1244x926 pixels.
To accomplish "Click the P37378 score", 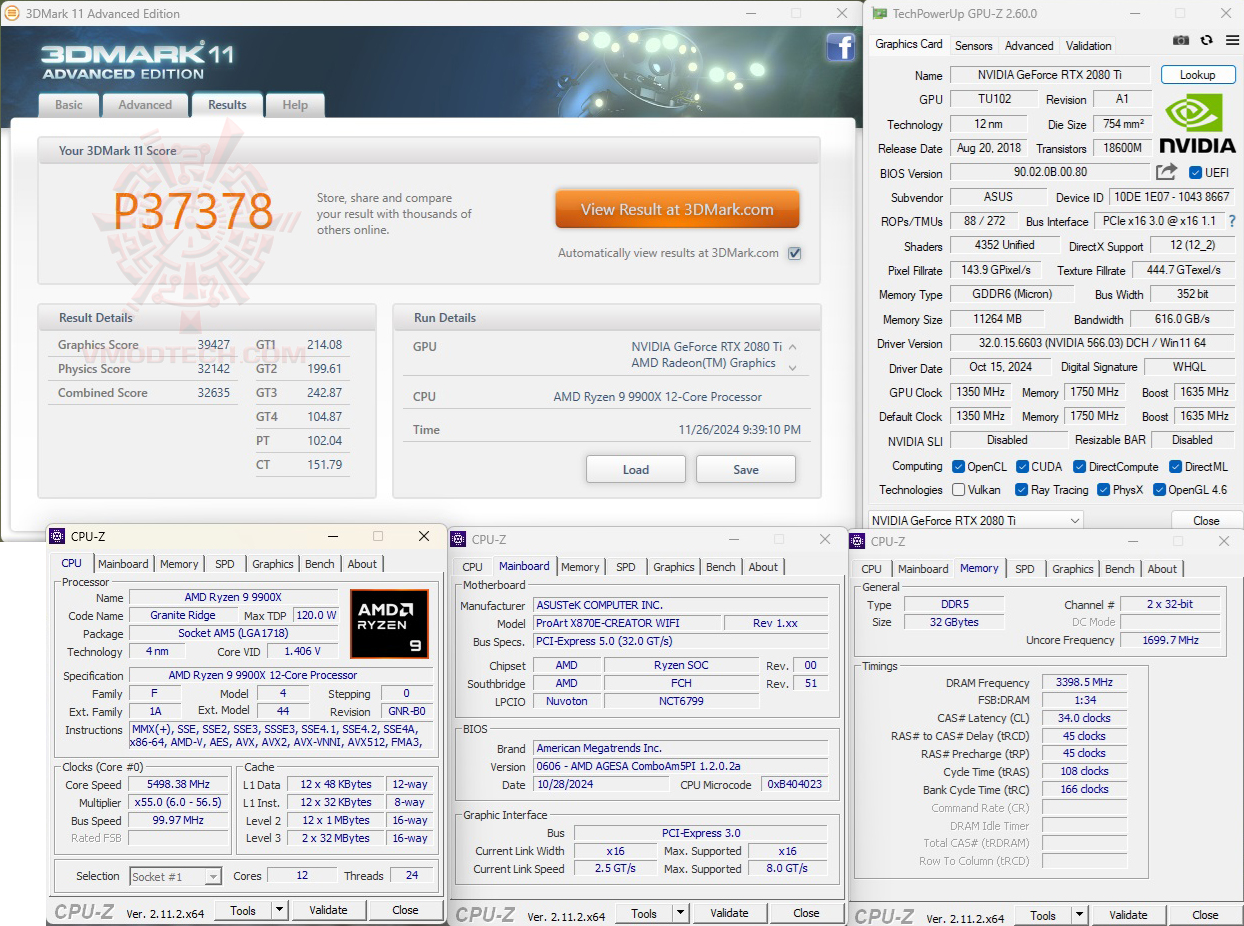I will [x=193, y=211].
